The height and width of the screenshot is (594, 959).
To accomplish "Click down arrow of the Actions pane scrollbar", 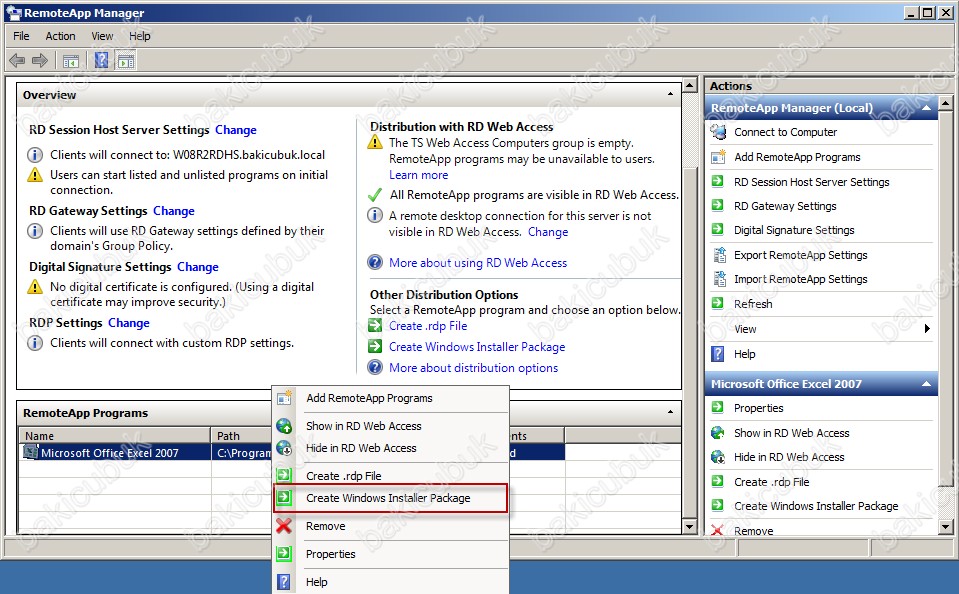I will (x=946, y=526).
